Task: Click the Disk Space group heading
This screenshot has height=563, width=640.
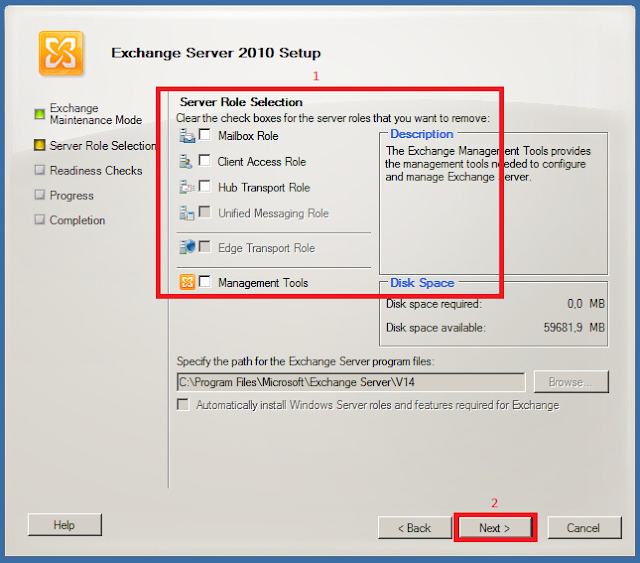Action: point(422,283)
